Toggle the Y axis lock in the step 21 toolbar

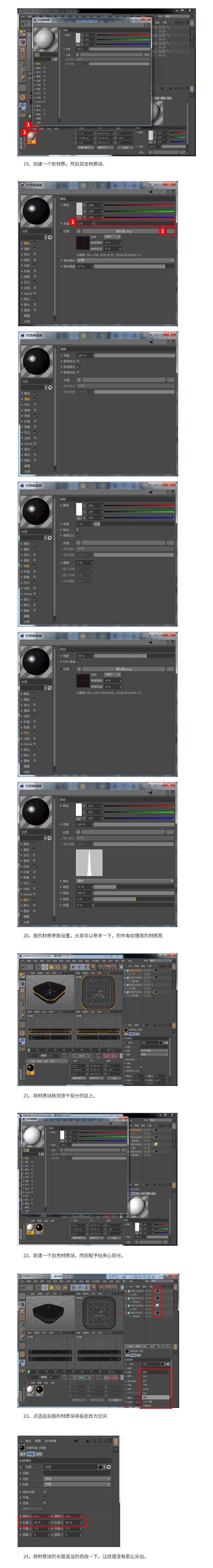[79, 967]
